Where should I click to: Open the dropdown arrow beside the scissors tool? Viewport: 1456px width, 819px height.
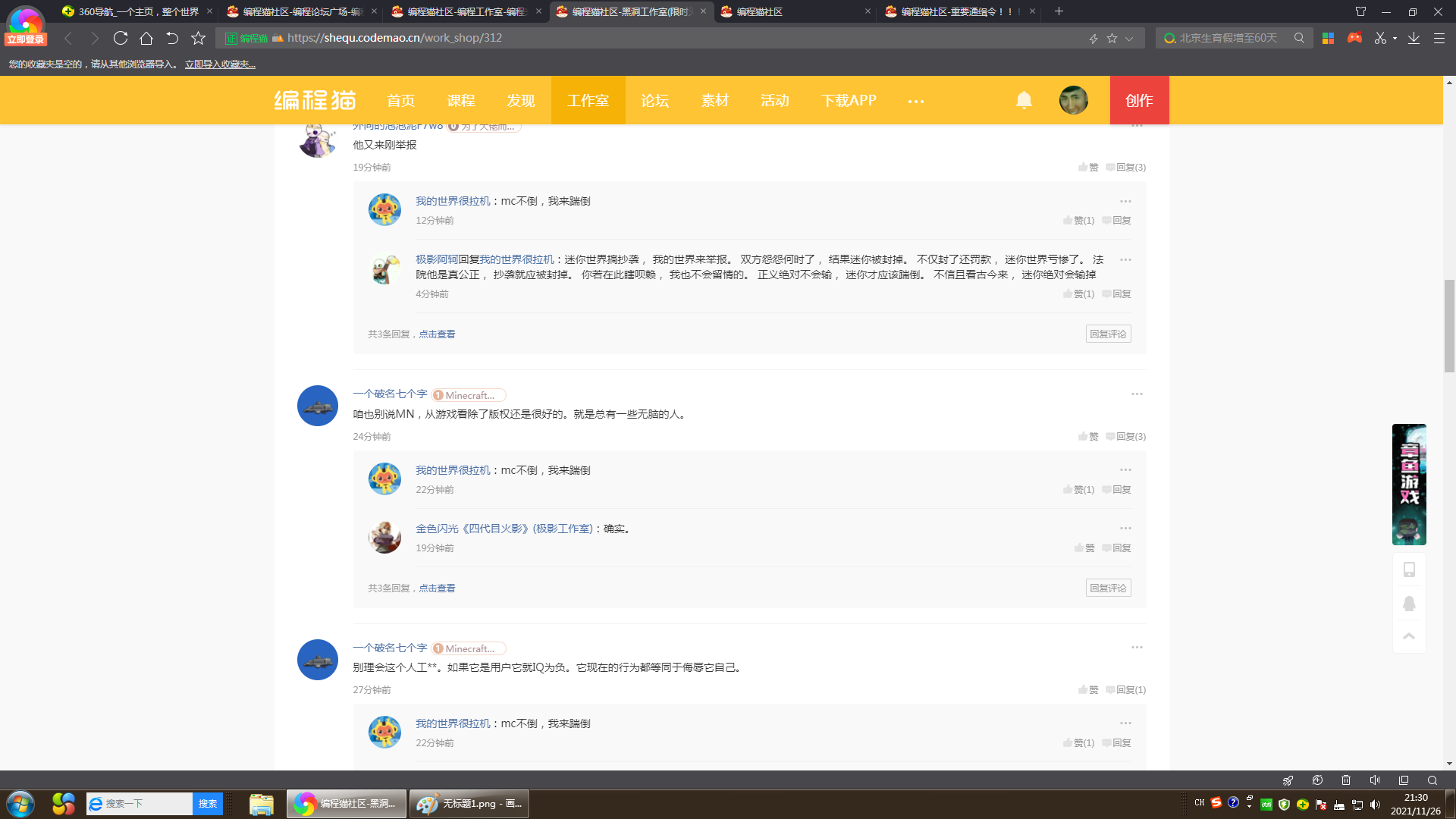click(x=1395, y=39)
